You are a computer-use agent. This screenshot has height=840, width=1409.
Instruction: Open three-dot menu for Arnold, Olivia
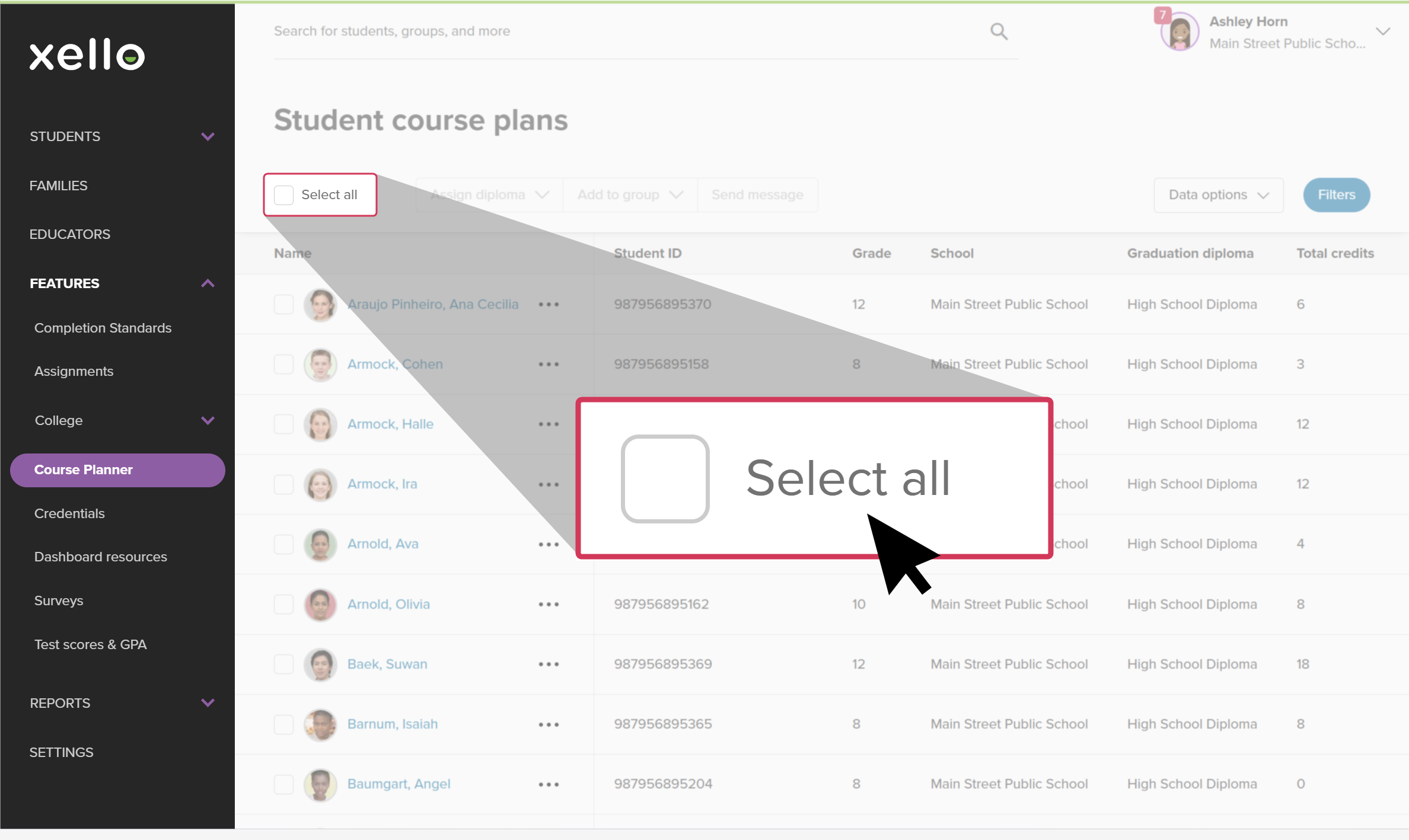tap(549, 604)
